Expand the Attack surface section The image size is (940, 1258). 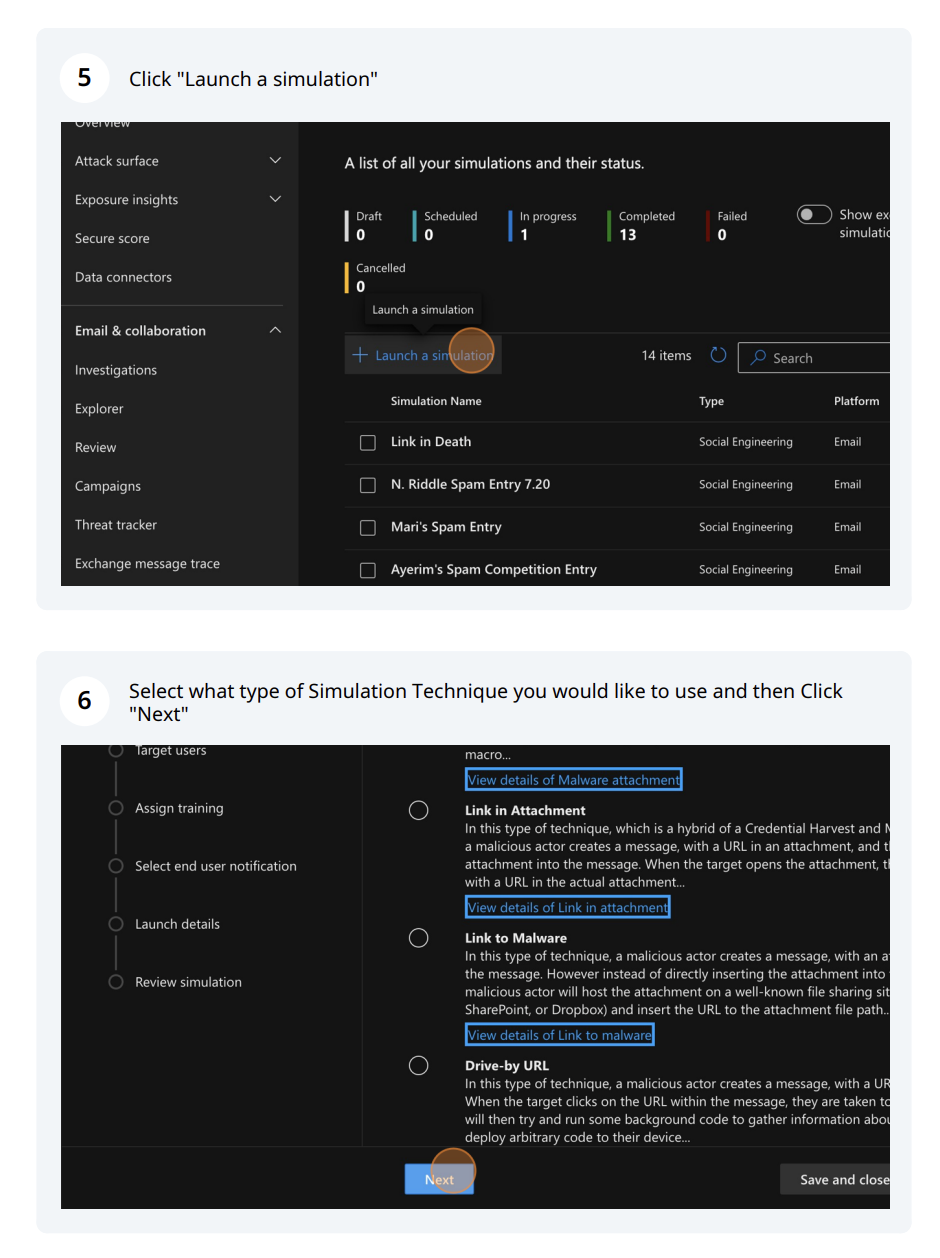(276, 161)
